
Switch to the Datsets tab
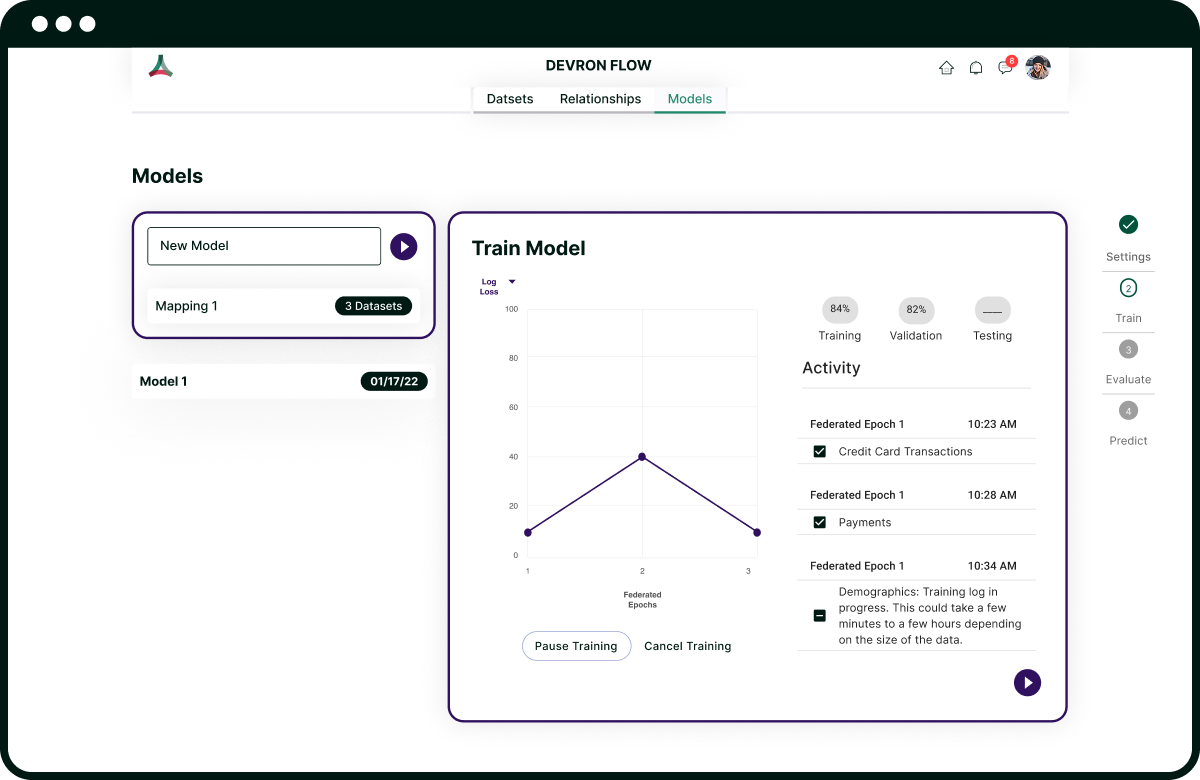coord(510,99)
